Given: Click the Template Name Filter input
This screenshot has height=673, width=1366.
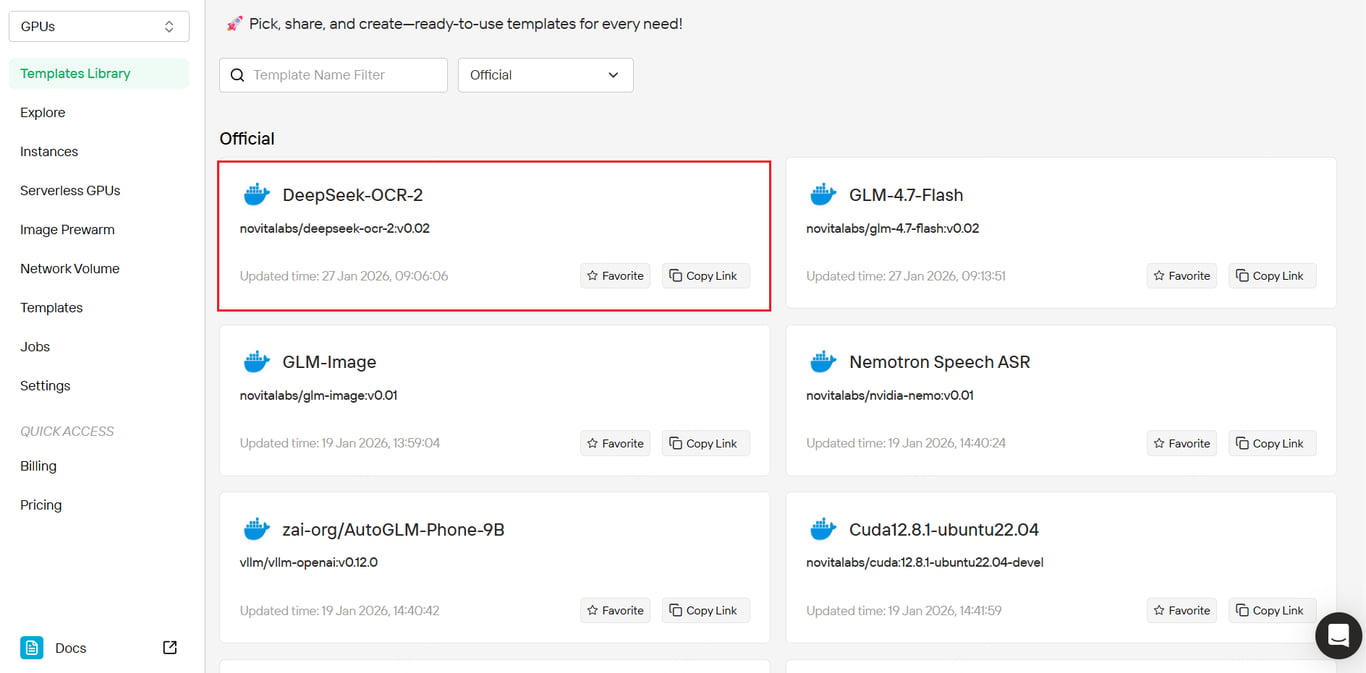Looking at the screenshot, I should pos(334,75).
